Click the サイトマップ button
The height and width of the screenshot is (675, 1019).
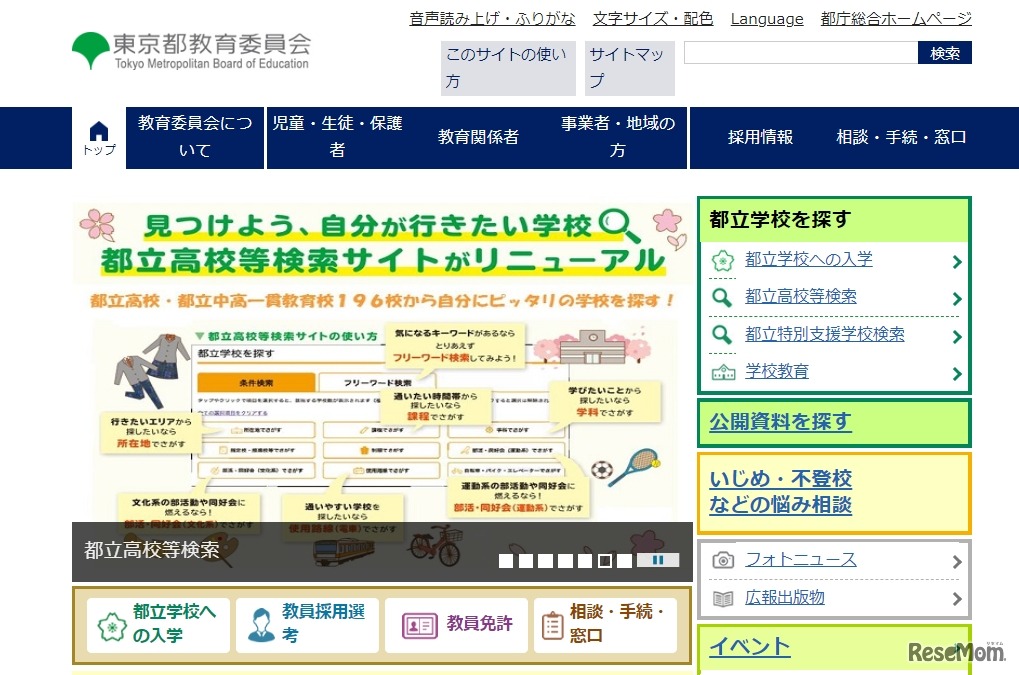click(630, 68)
